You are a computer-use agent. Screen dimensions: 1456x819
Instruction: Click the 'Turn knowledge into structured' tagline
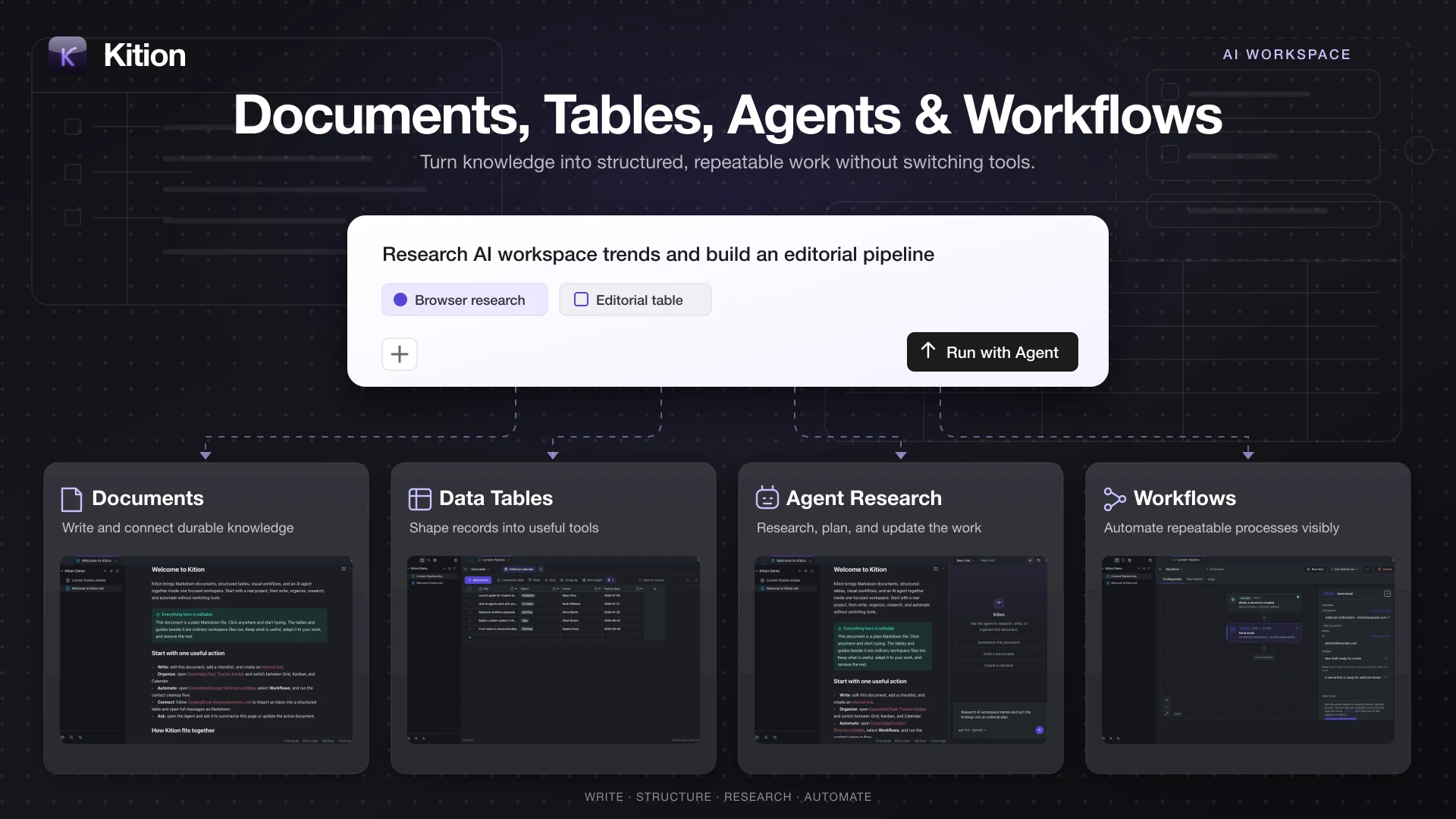point(727,162)
